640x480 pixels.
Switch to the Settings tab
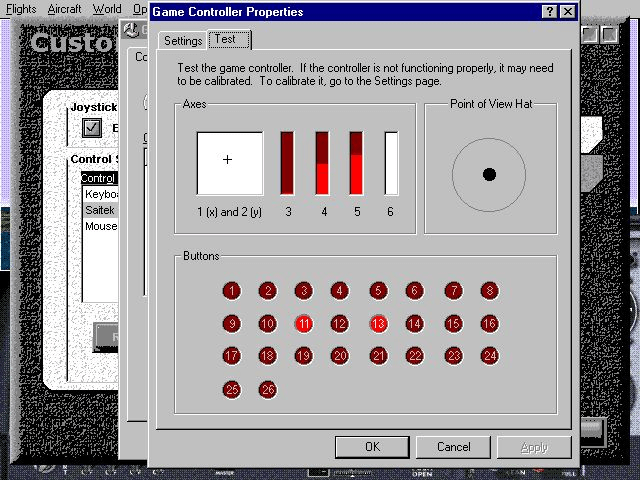183,41
